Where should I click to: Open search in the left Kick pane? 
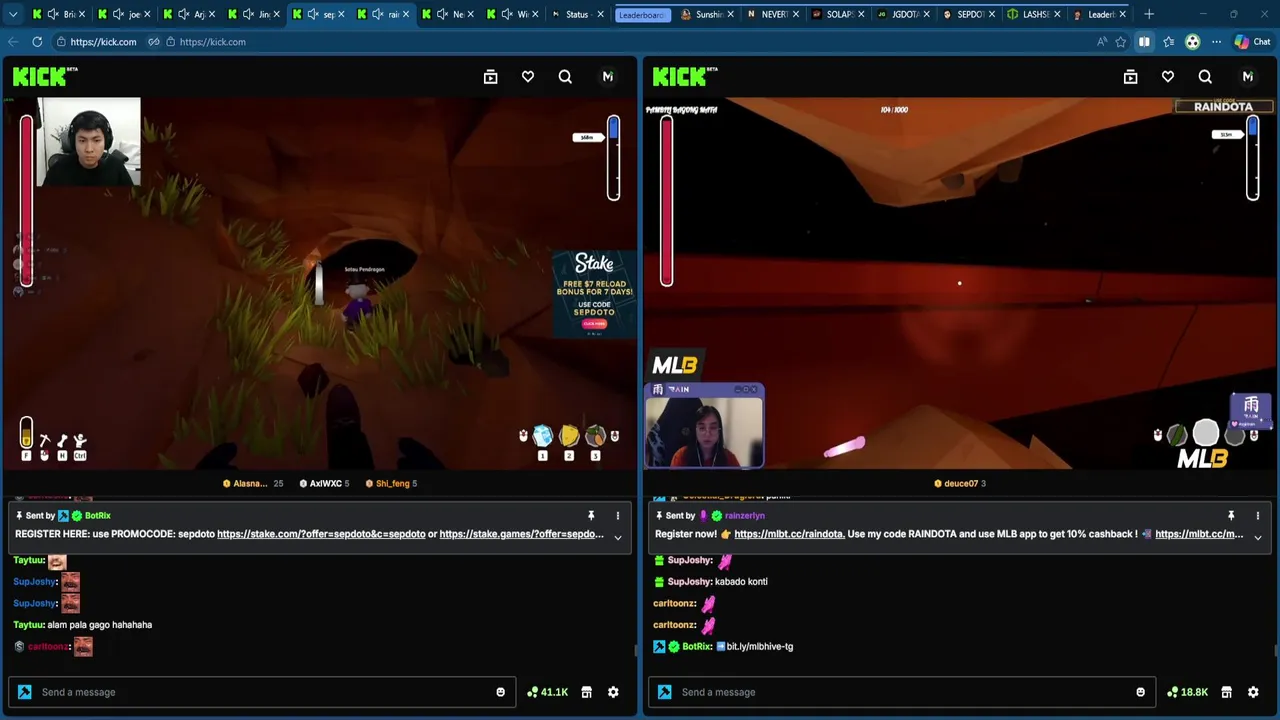click(565, 77)
